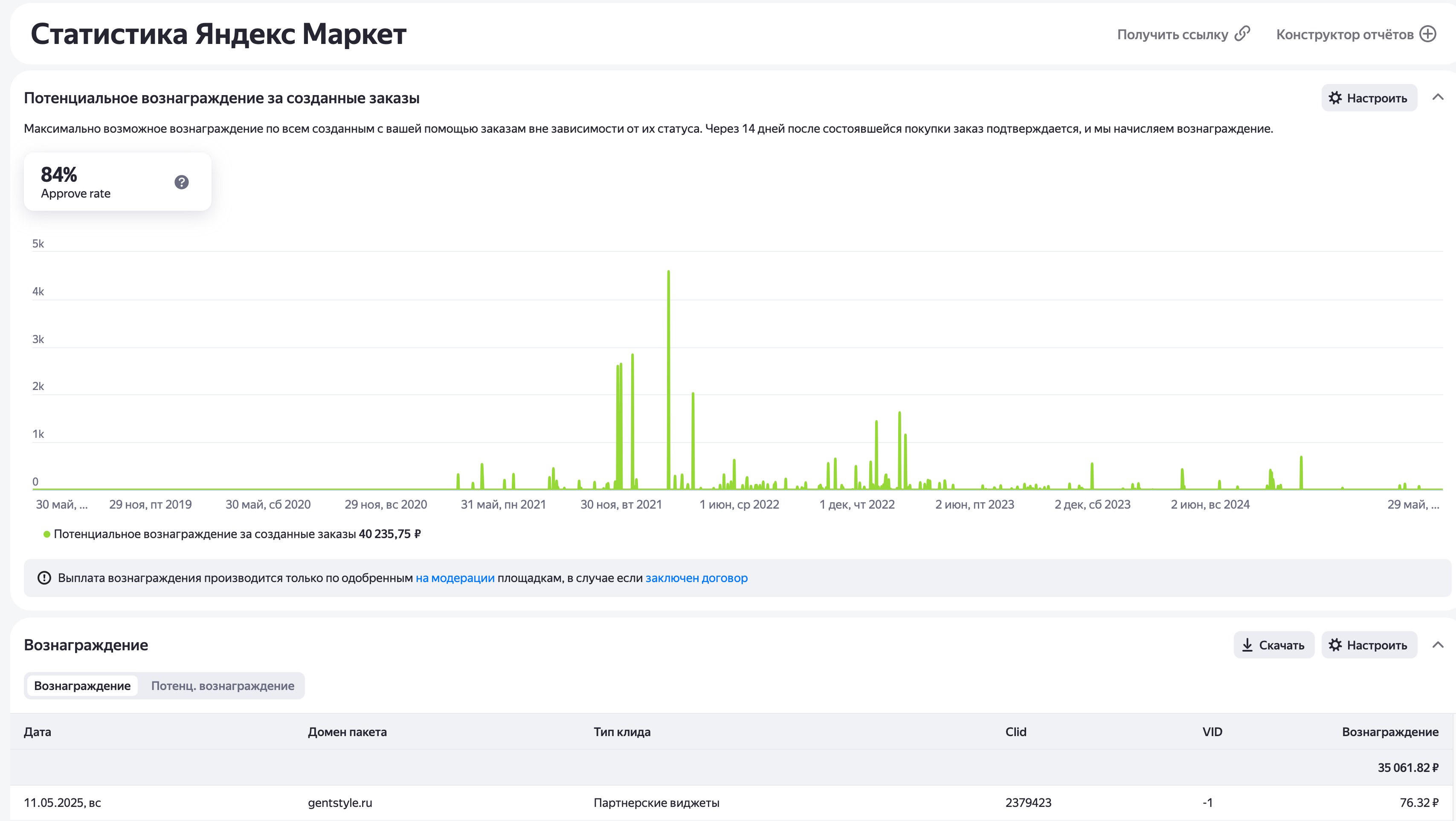1456x821 pixels.
Task: Collapse the potential reward chart section
Action: coord(1438,97)
